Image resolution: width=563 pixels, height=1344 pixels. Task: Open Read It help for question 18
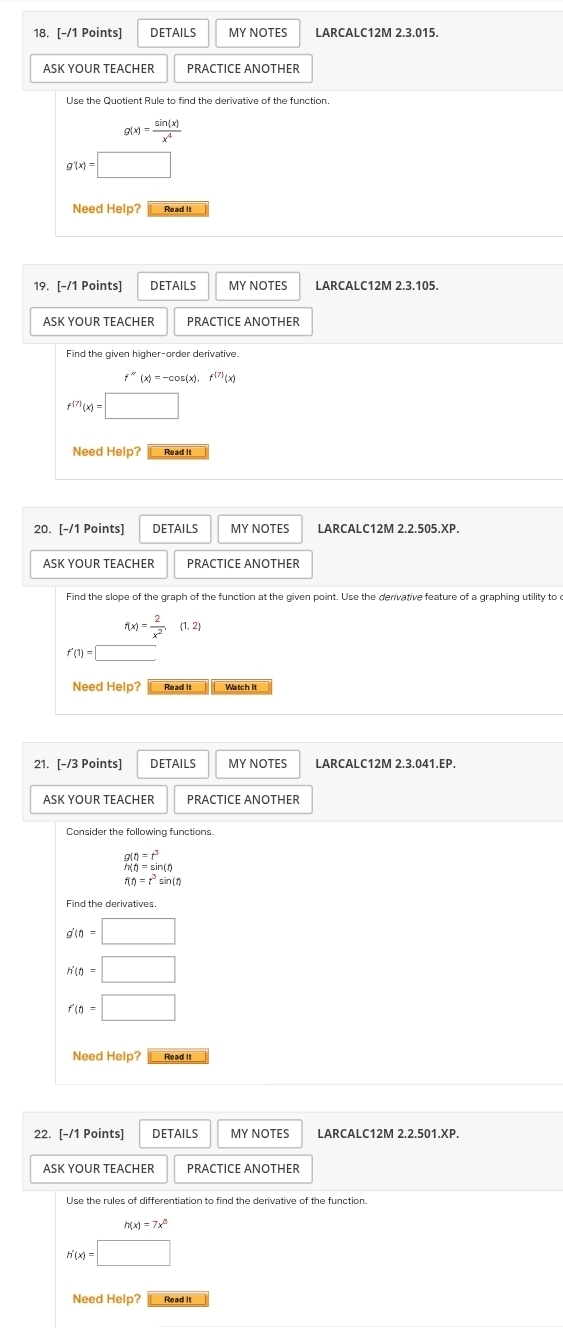178,209
